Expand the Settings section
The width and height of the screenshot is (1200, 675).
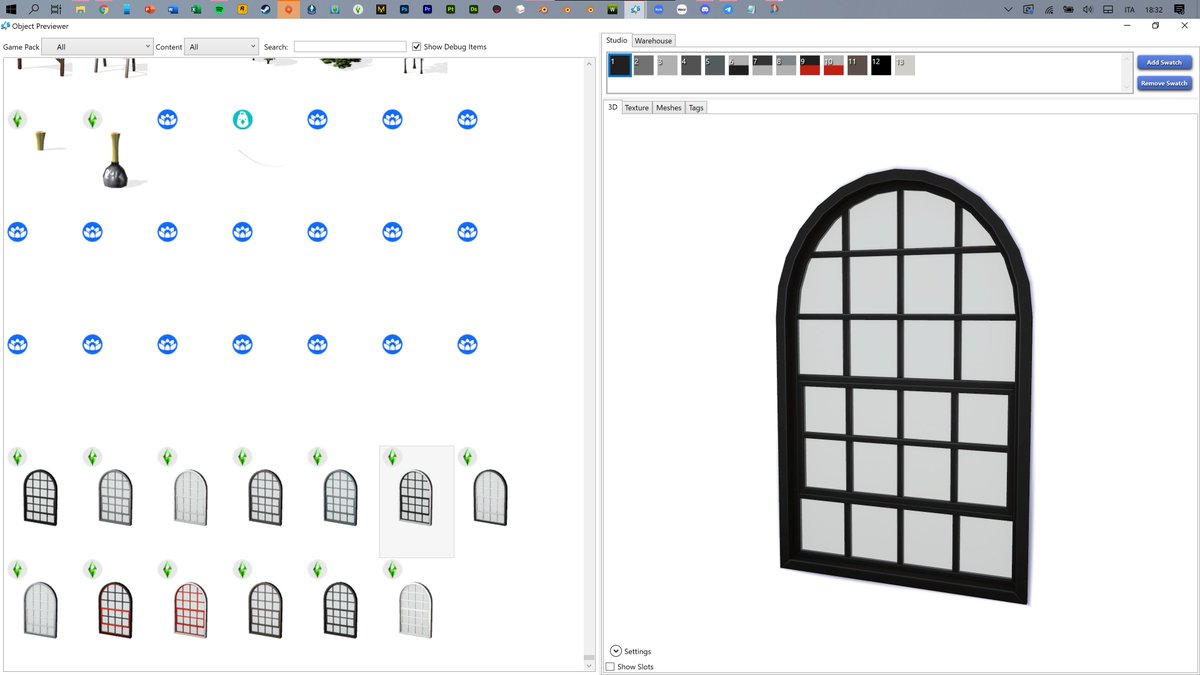(616, 651)
